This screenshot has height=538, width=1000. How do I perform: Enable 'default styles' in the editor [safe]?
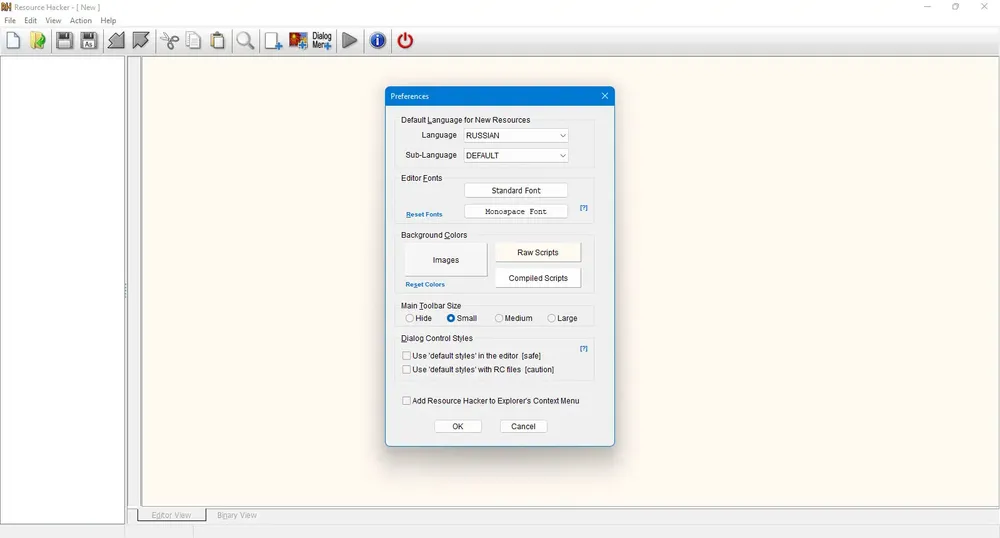[x=471, y=356]
